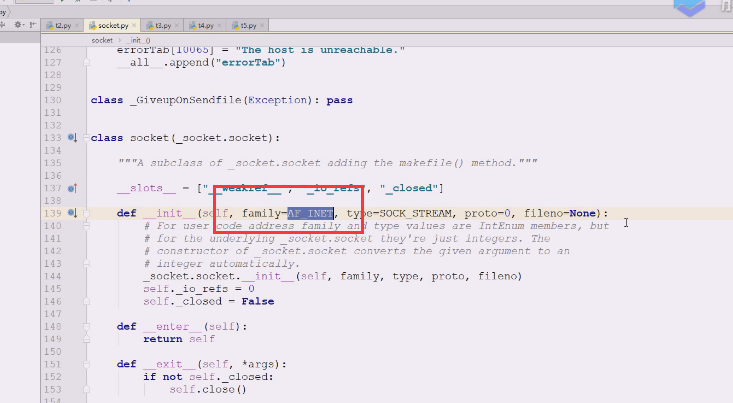
Task: Click the fold end marker on line 153
Action: click(x=86, y=389)
